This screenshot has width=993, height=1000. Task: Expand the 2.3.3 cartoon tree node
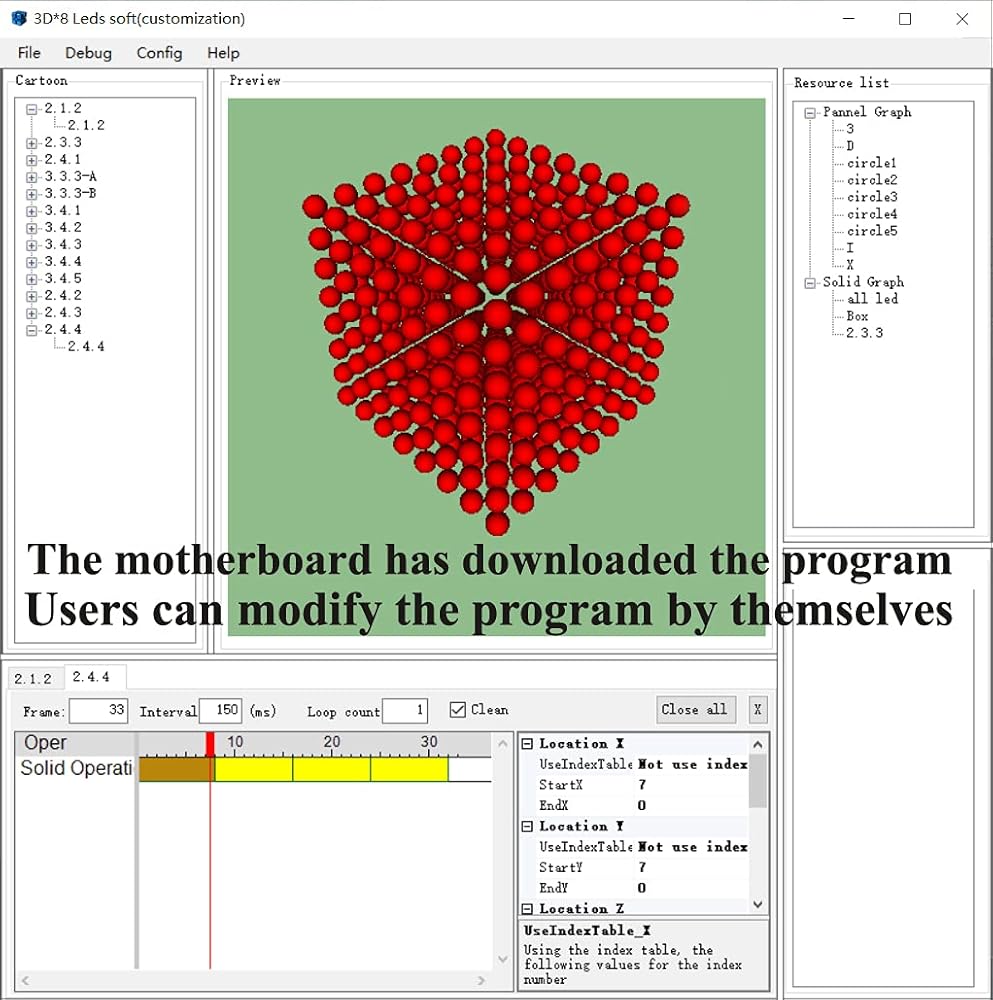click(31, 143)
